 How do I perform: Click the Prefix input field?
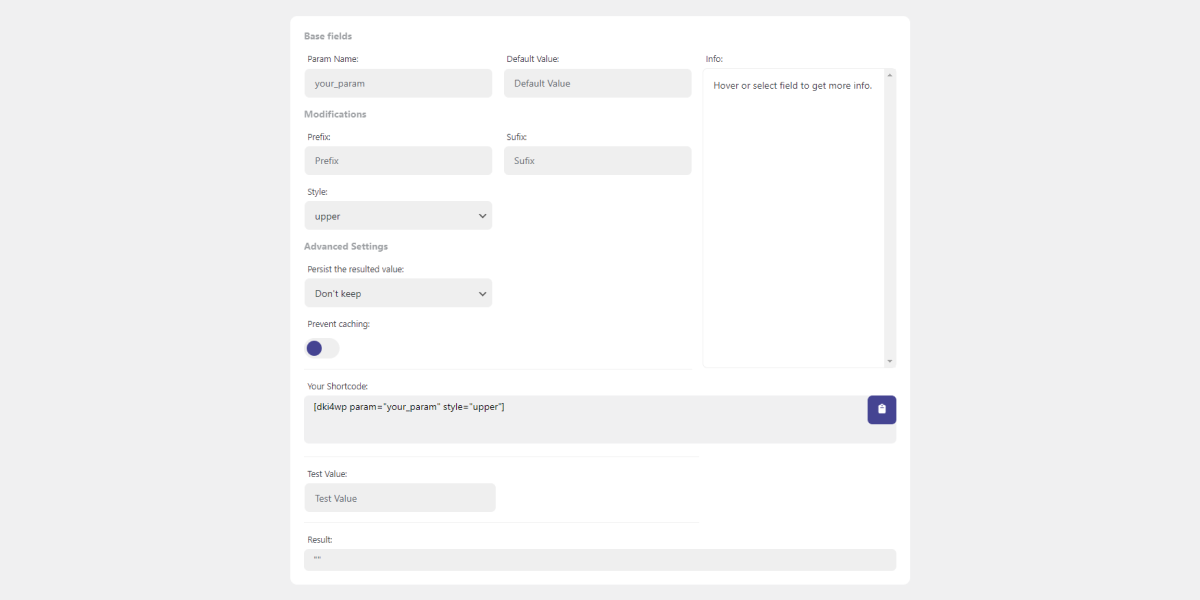(x=398, y=160)
